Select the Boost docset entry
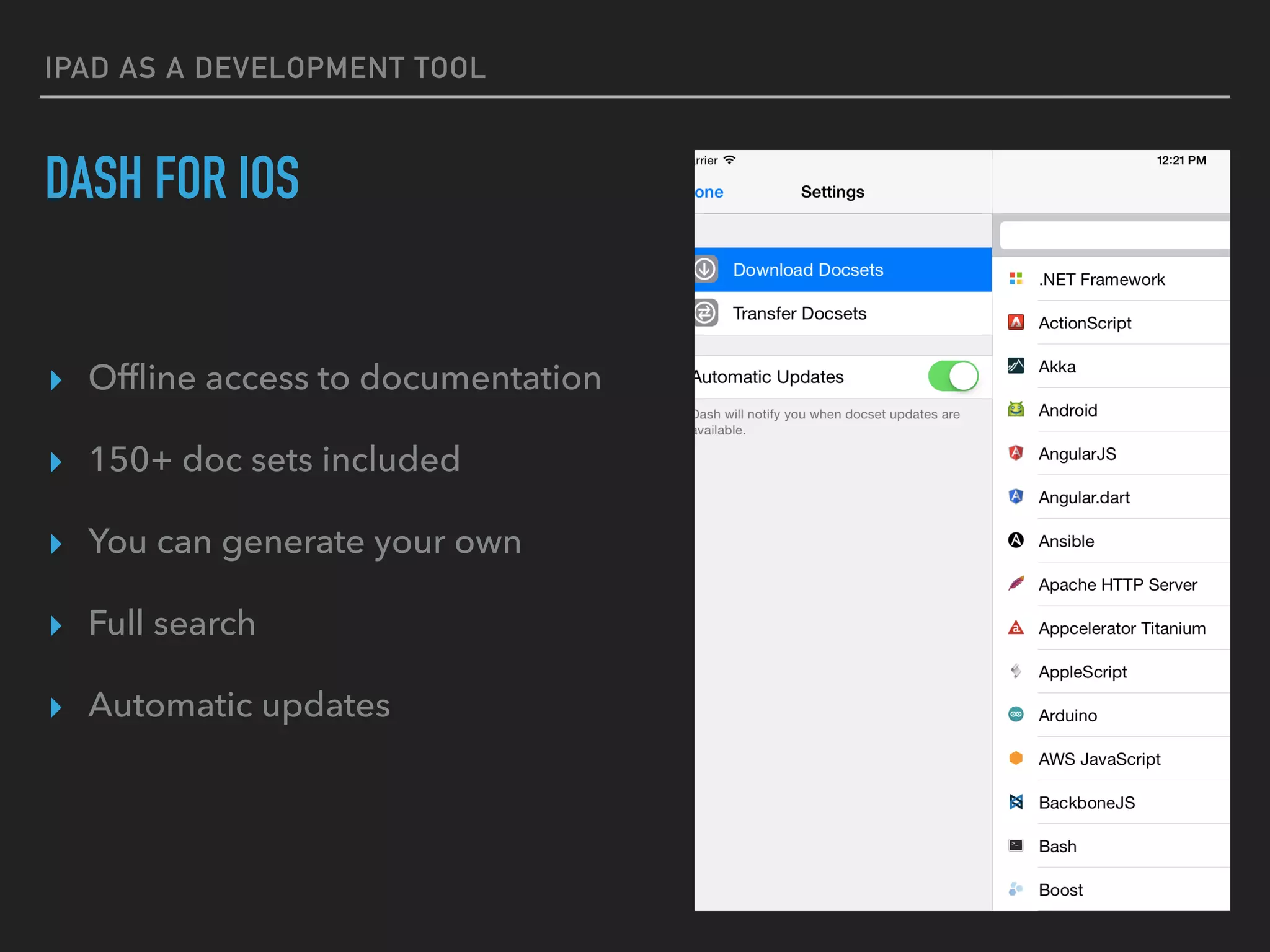 click(1060, 890)
